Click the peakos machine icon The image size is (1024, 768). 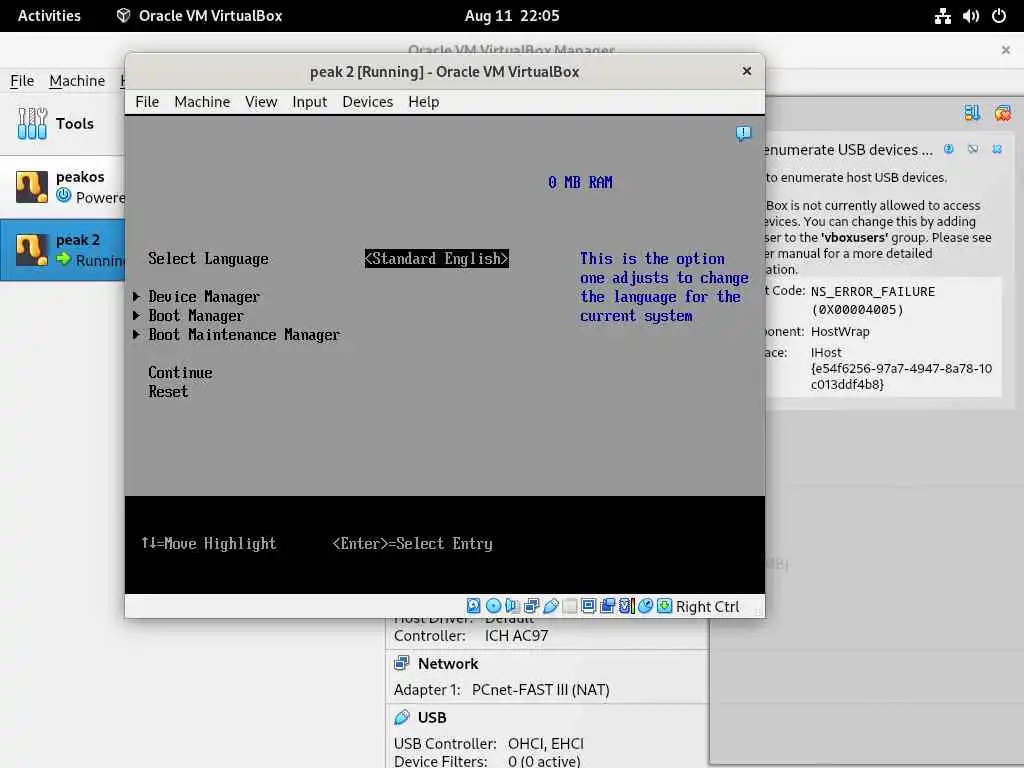coord(31,187)
